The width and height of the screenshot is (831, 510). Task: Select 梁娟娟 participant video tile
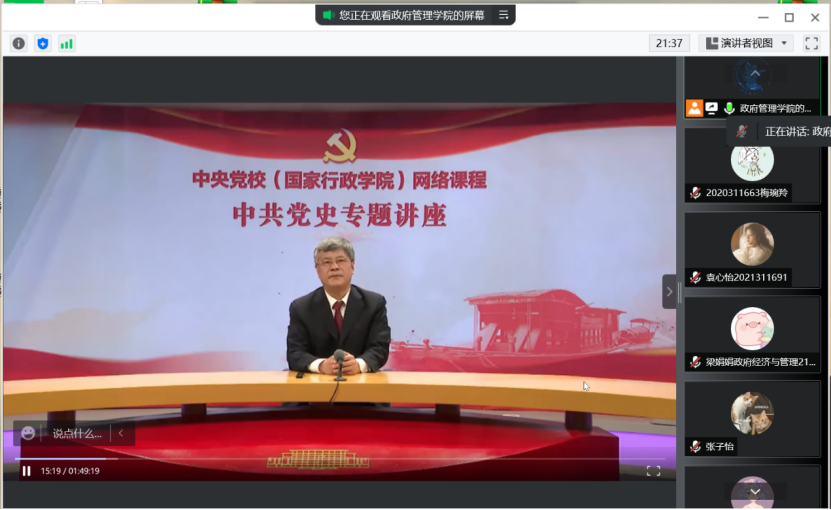752,329
